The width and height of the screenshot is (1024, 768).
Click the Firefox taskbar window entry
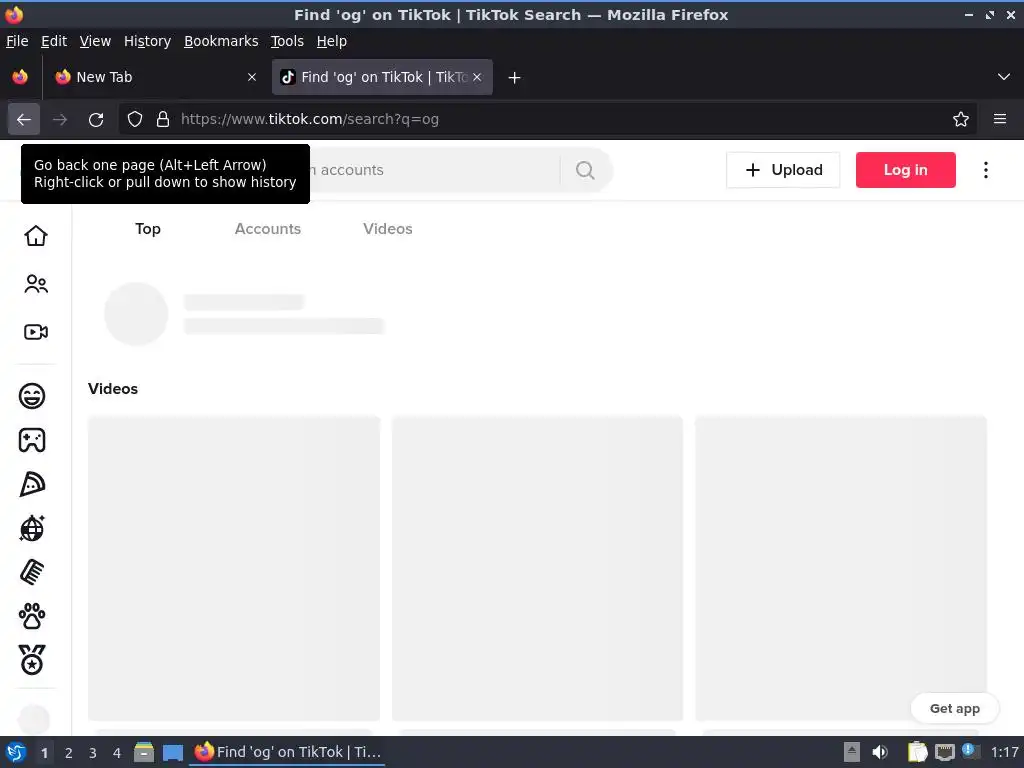click(287, 752)
